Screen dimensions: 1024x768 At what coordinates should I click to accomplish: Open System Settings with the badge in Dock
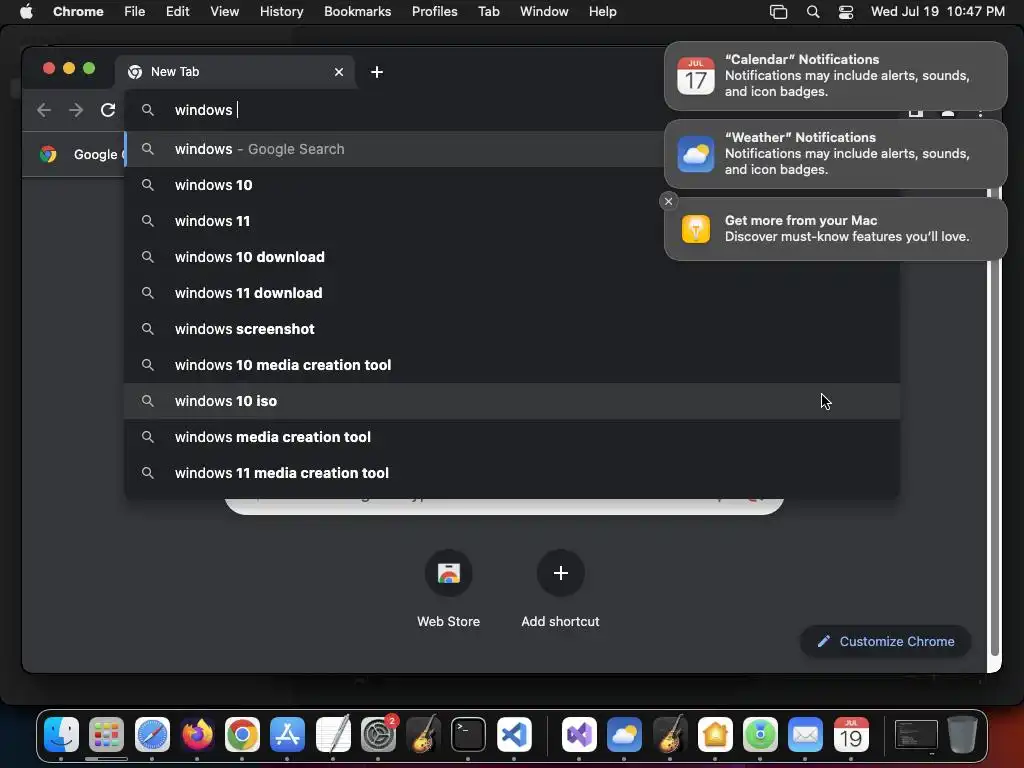[x=378, y=735]
